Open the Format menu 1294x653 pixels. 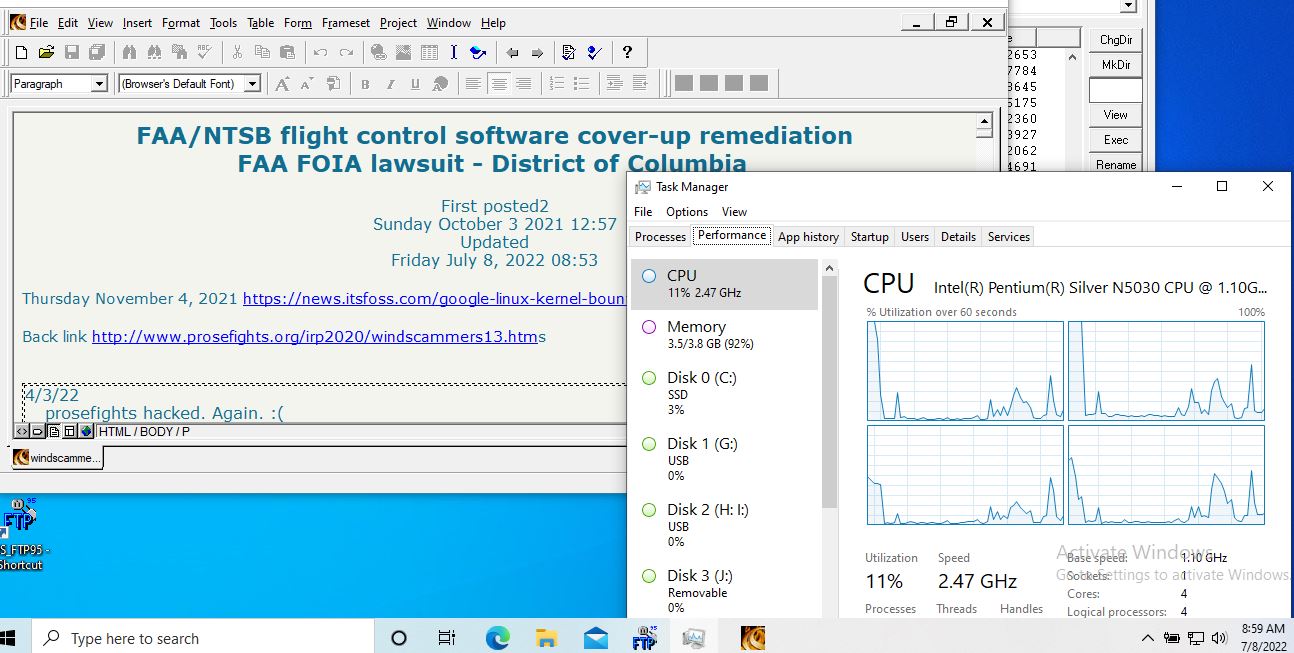coord(181,23)
